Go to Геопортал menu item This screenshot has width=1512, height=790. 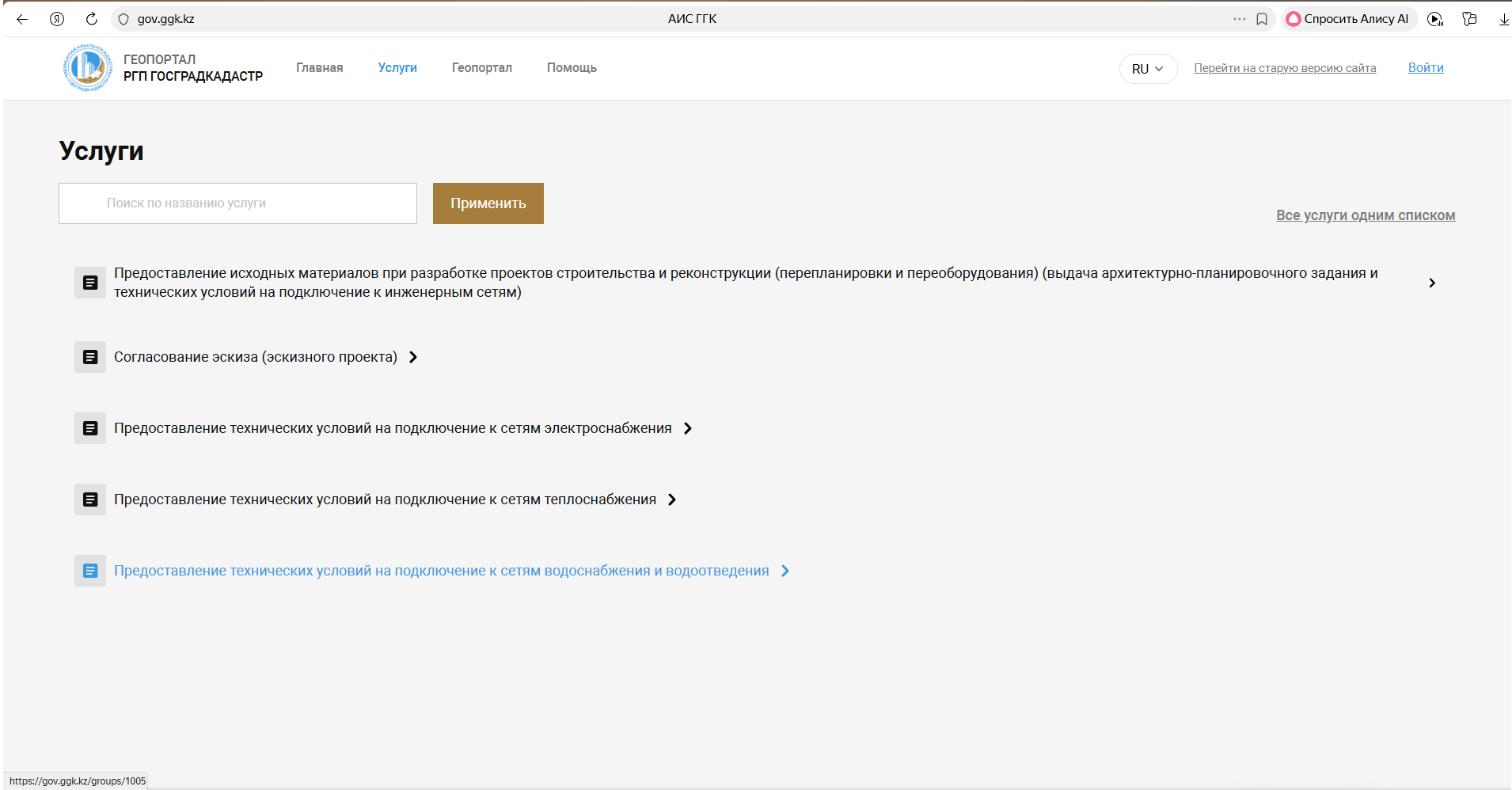481,68
